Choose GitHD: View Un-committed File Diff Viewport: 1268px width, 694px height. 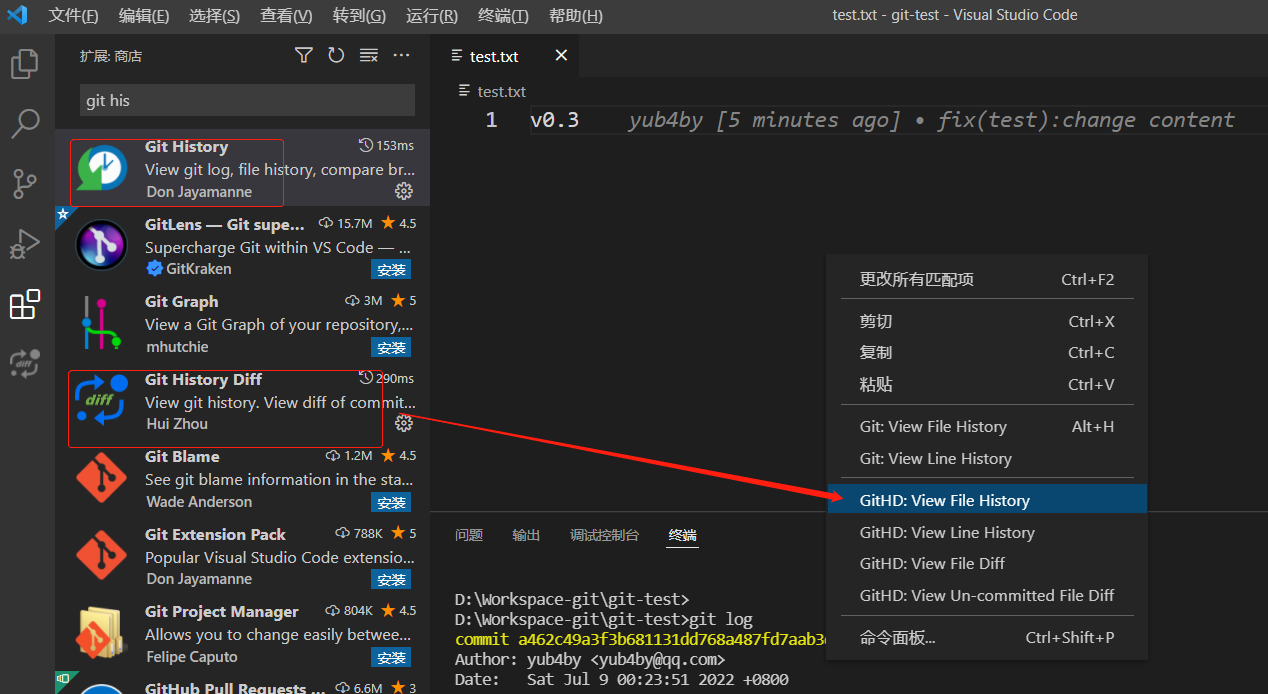pyautogui.click(x=987, y=596)
